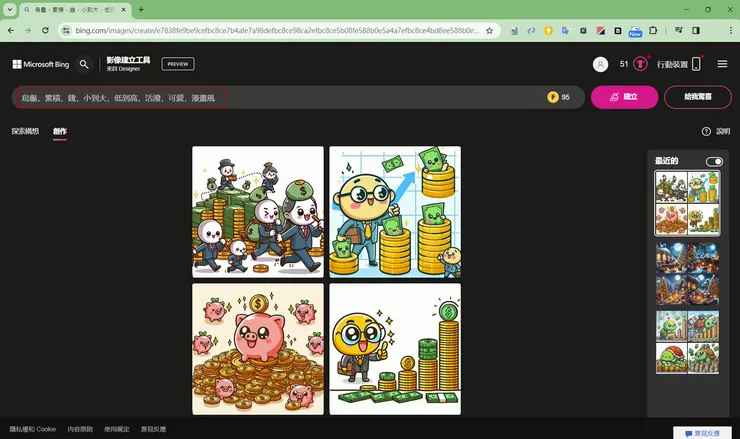Click the Bing search magnifier icon
740x439 pixels.
84,64
